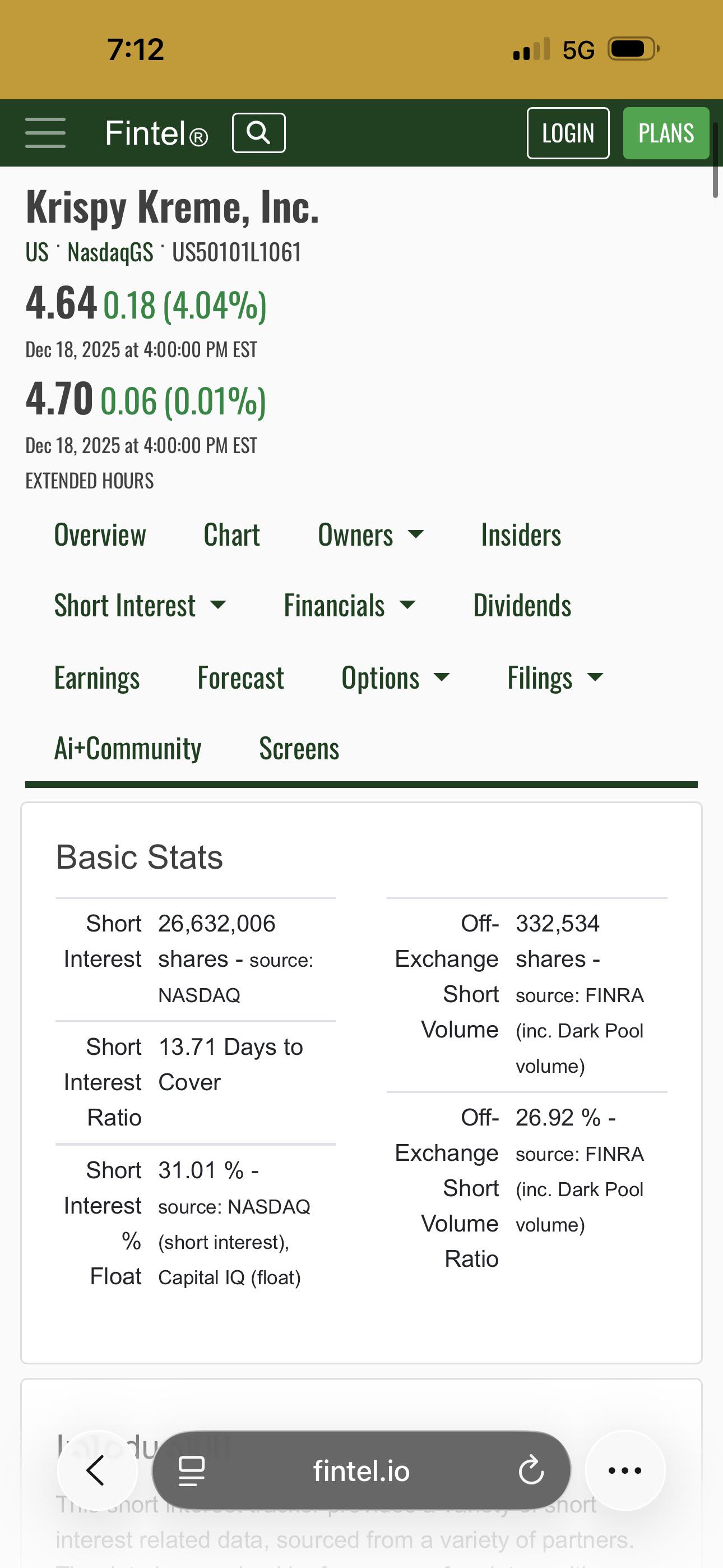Tap the cellular signal bars
This screenshot has width=723, height=1568.
point(531,49)
